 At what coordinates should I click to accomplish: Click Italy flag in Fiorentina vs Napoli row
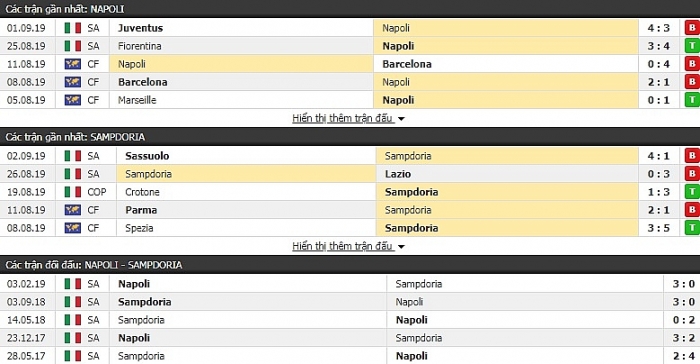[73, 46]
